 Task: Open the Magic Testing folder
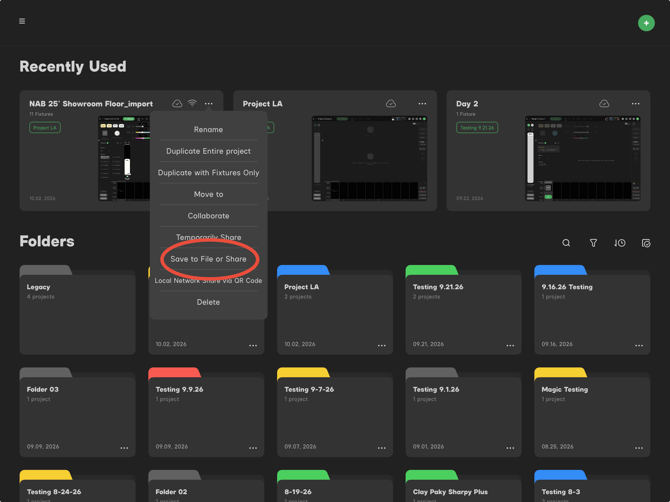(592, 412)
